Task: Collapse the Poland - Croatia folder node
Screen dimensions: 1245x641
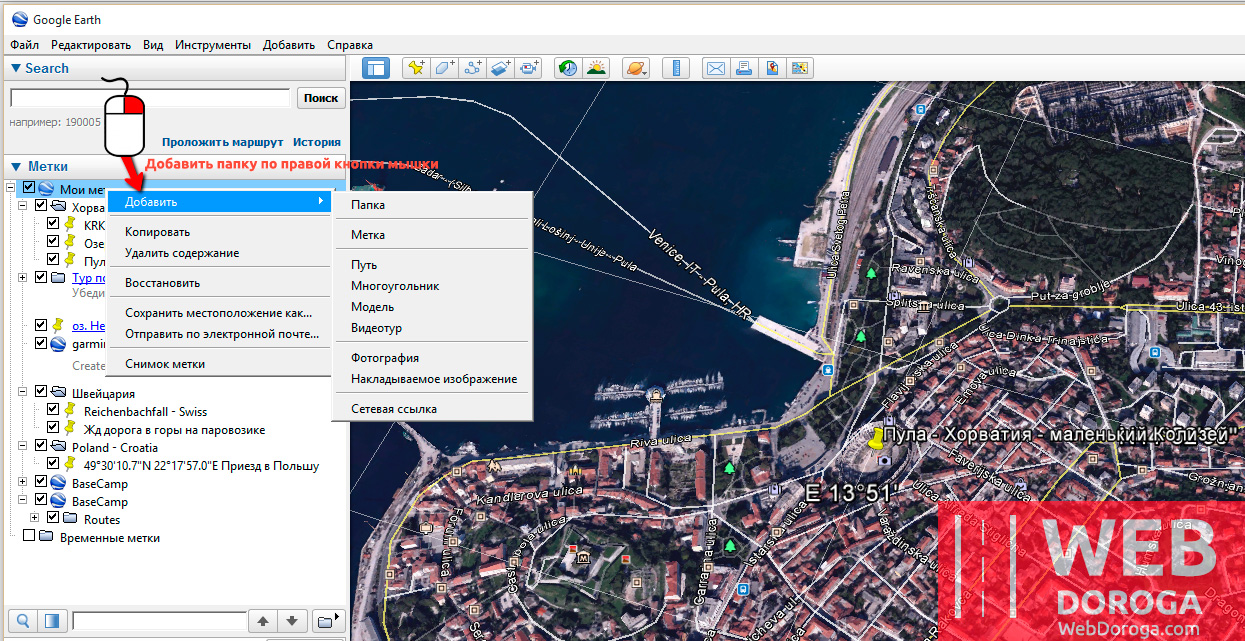Action: tap(23, 447)
